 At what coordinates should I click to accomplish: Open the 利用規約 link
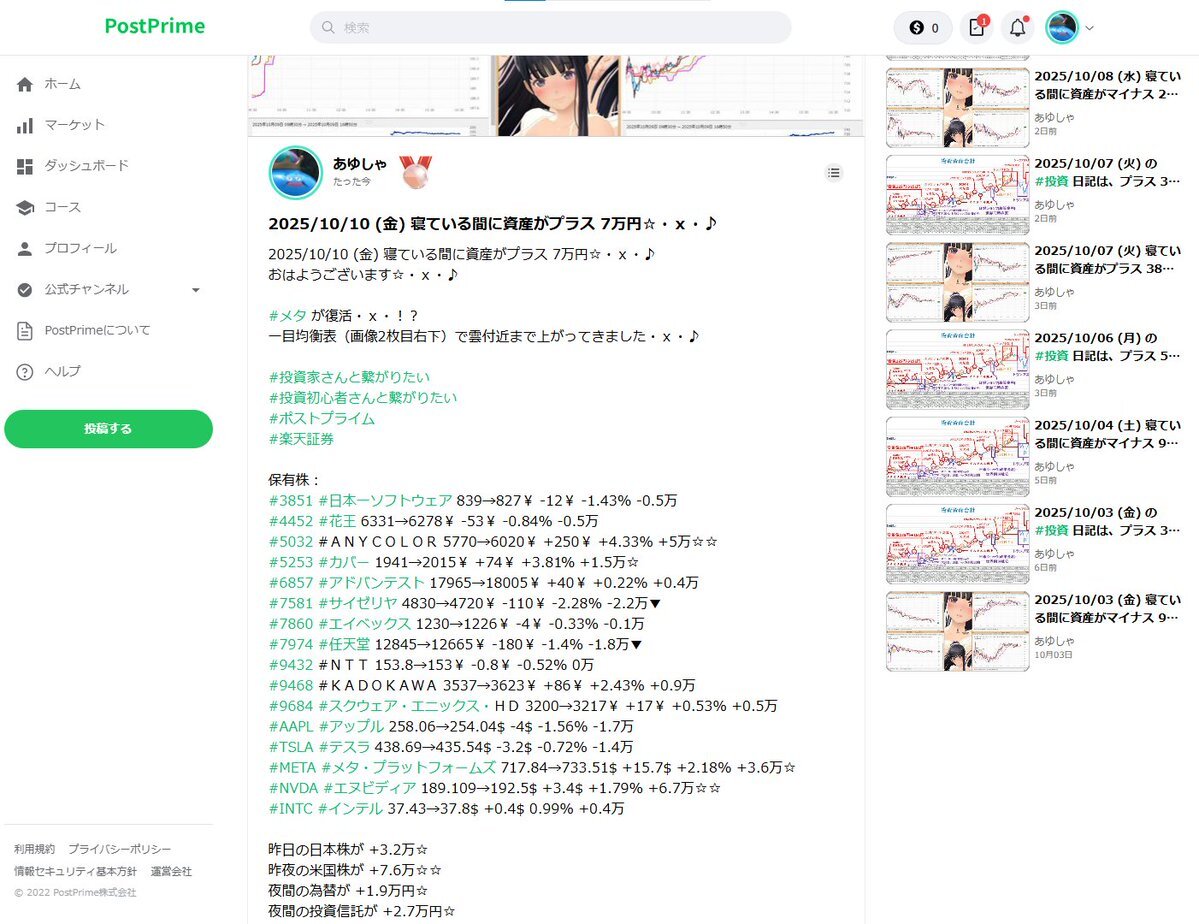(x=34, y=849)
